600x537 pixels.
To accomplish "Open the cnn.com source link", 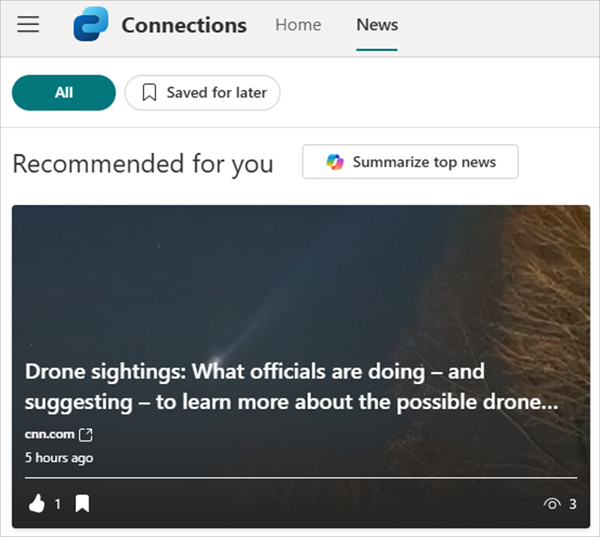I will pos(50,434).
